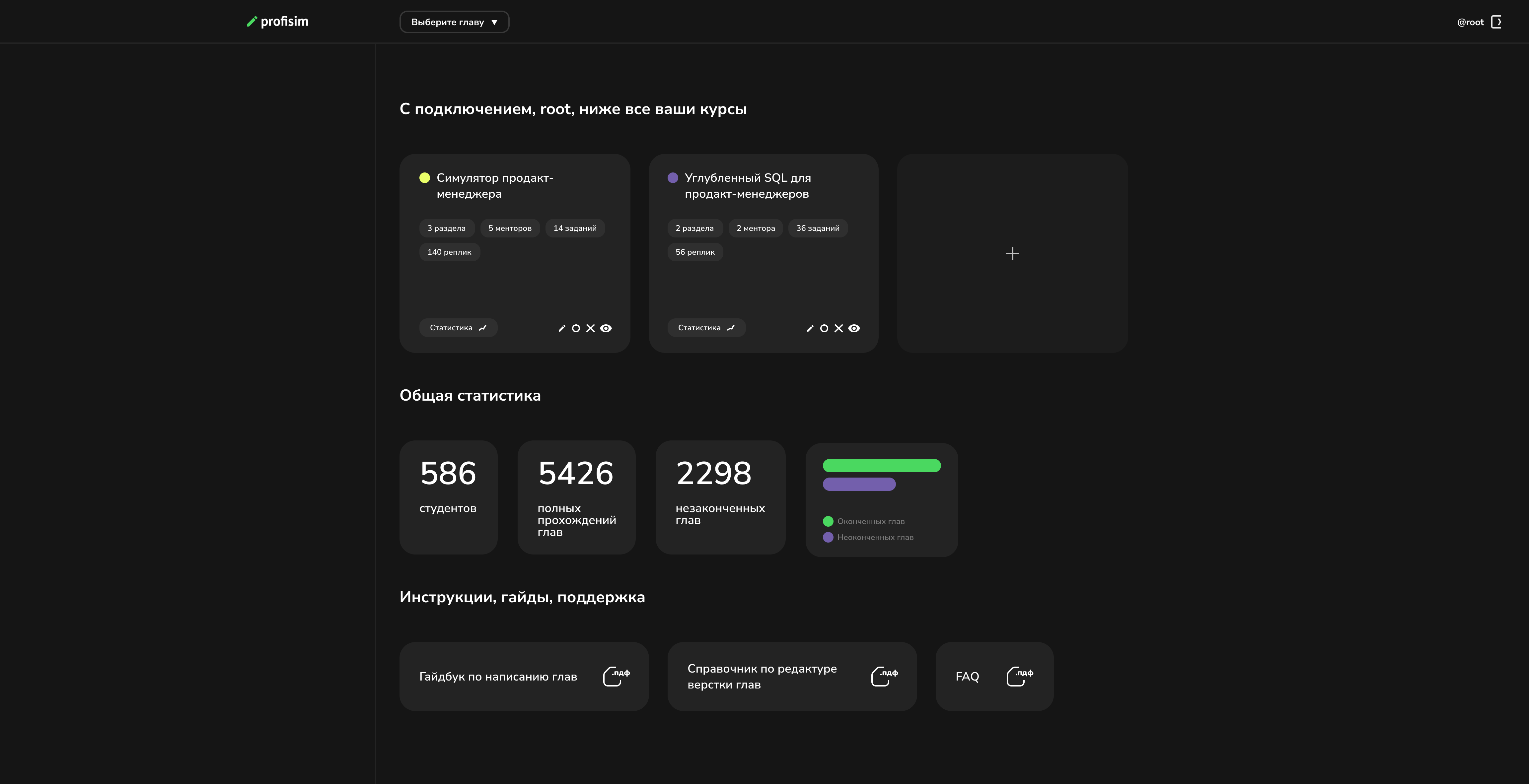Click the '3 раздела' tag
This screenshot has height=784, width=1529.
(446, 228)
